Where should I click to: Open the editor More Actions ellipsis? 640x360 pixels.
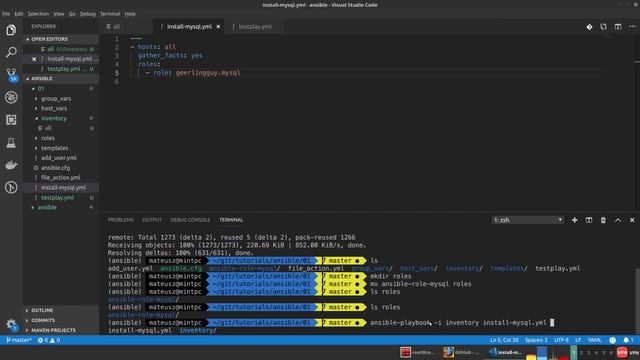pos(632,27)
